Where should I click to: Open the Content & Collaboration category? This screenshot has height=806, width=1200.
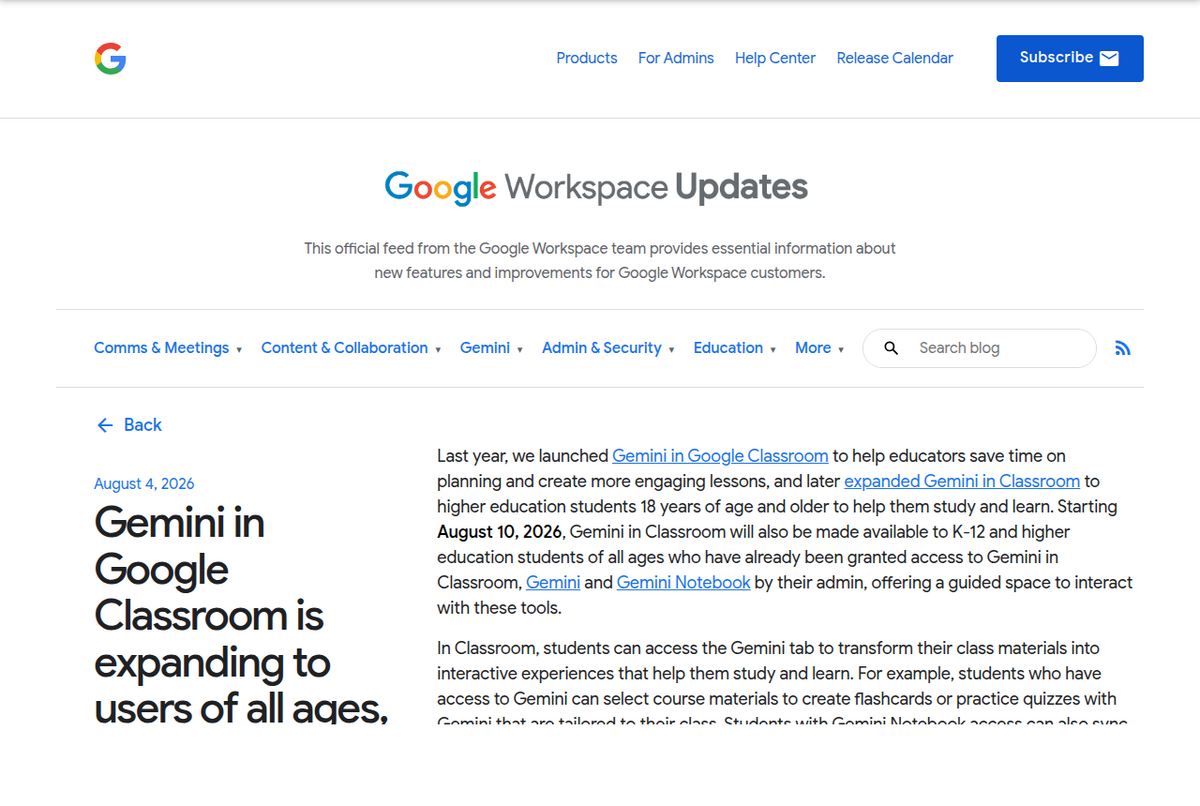point(344,348)
